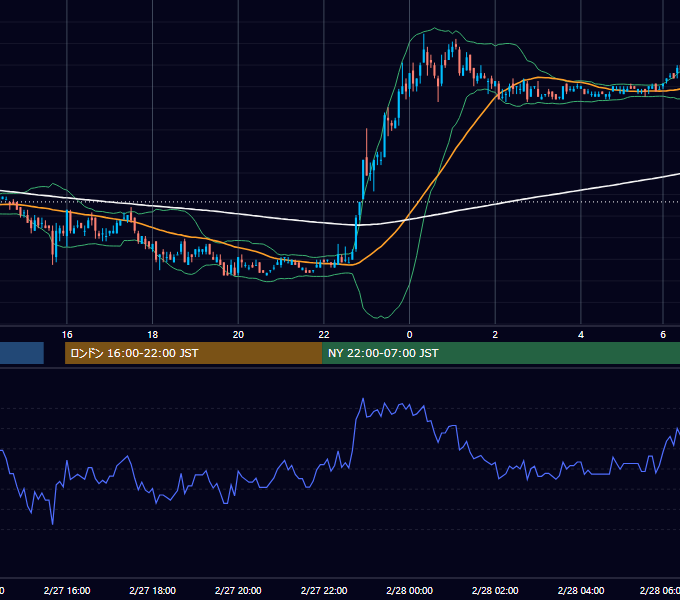Click the 2/28 00:00 date label

(x=409, y=590)
